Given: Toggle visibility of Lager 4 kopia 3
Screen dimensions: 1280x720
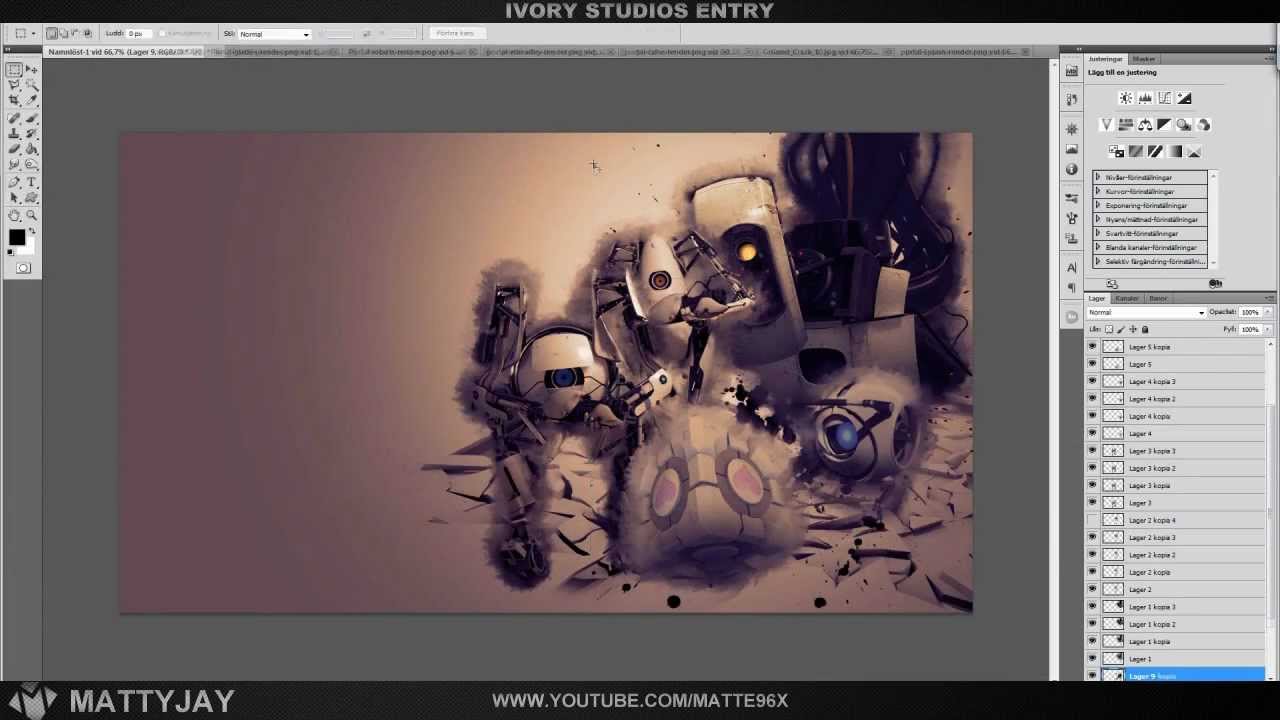Looking at the screenshot, I should [1092, 381].
